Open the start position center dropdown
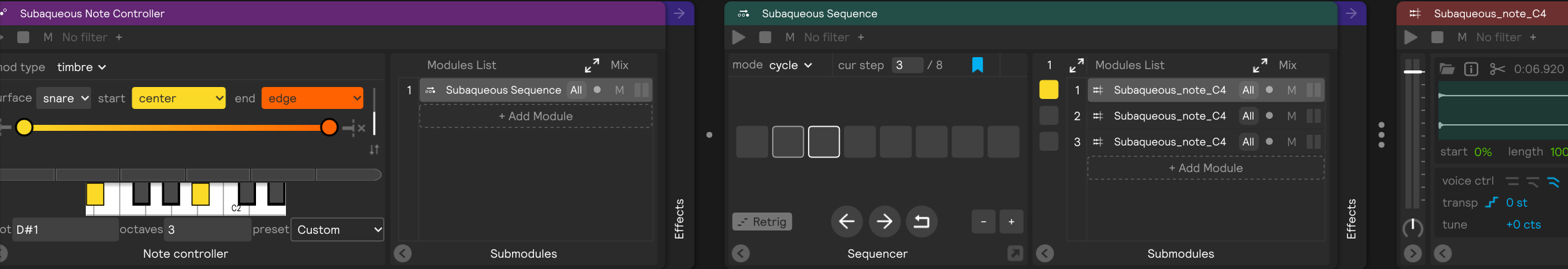The height and width of the screenshot is (269, 1568). (179, 98)
